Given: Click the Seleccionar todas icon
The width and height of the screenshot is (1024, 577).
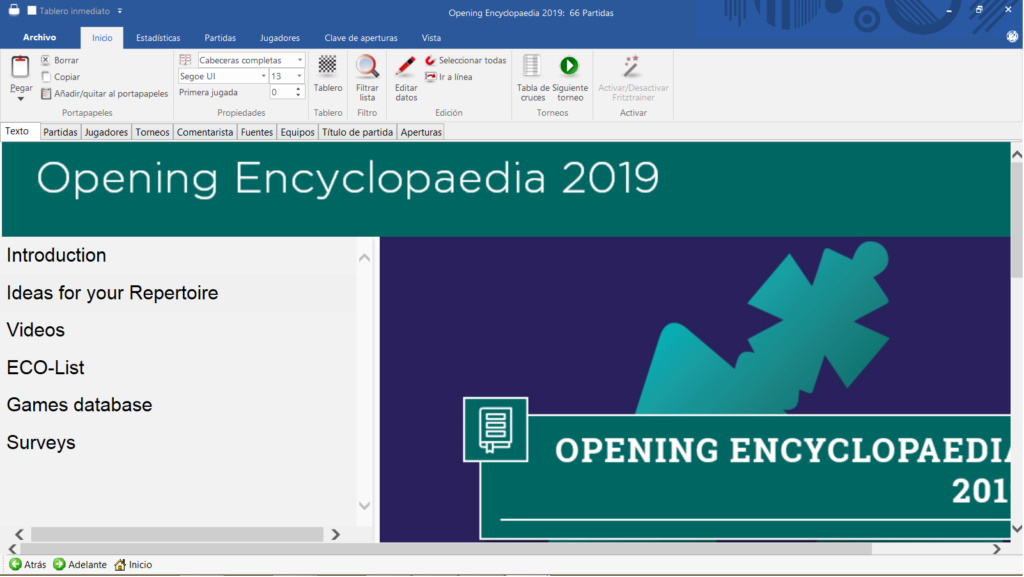Looking at the screenshot, I should [430, 60].
